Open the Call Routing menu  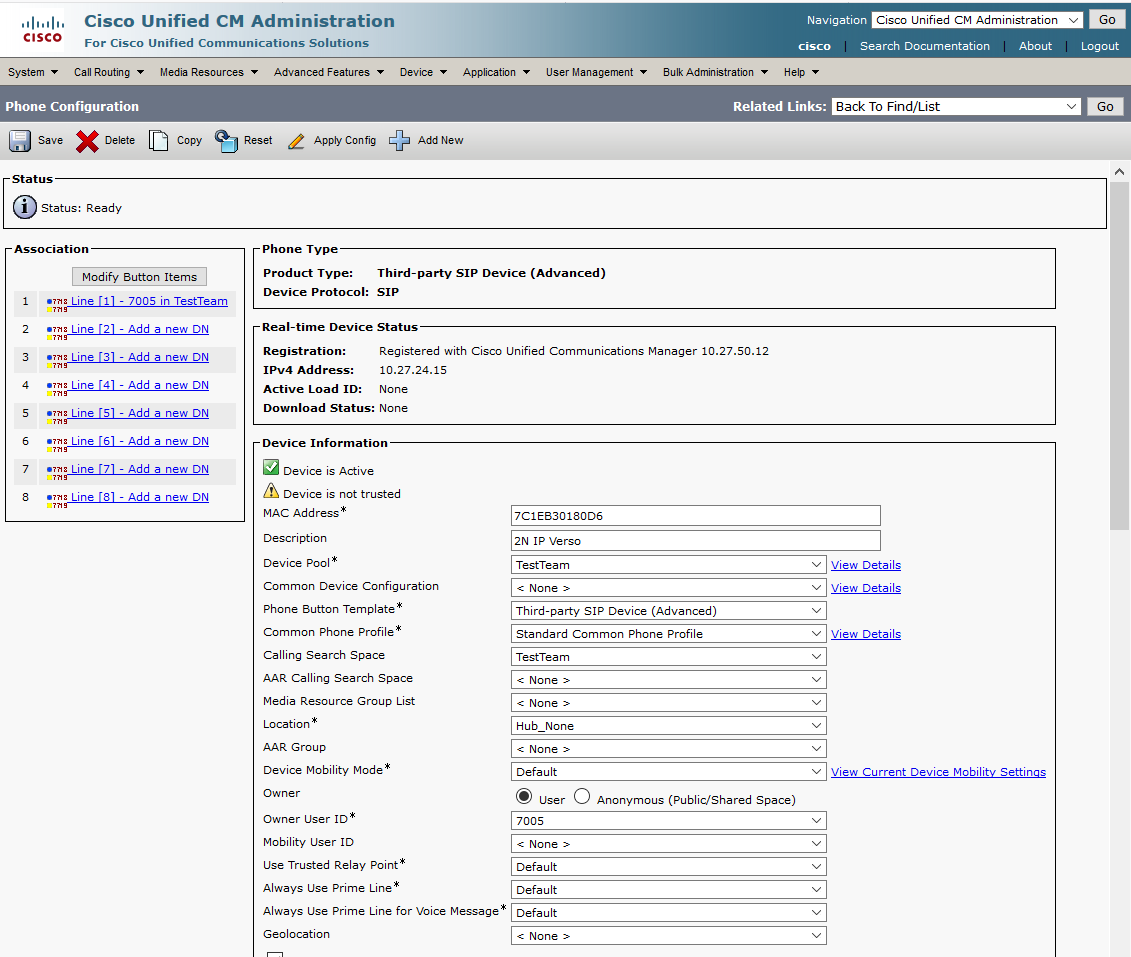(109, 72)
